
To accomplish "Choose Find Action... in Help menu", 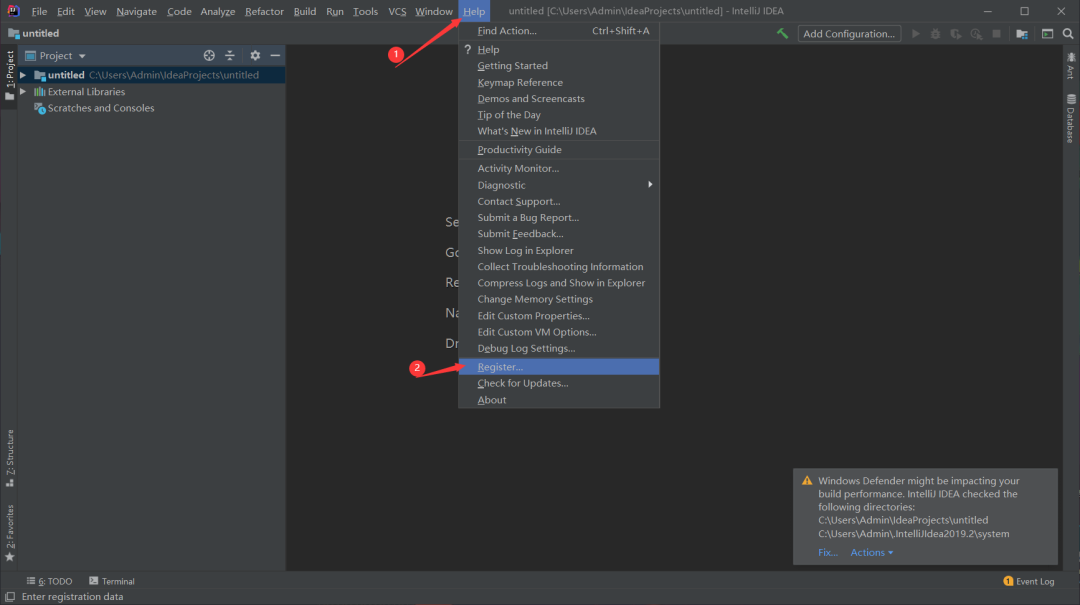I will (559, 30).
